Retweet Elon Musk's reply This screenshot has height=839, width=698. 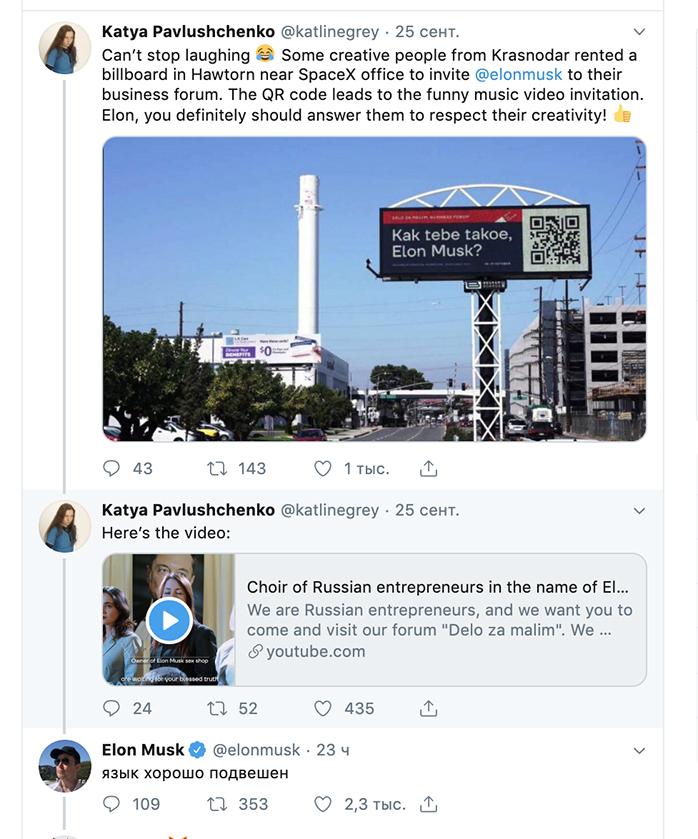217,804
